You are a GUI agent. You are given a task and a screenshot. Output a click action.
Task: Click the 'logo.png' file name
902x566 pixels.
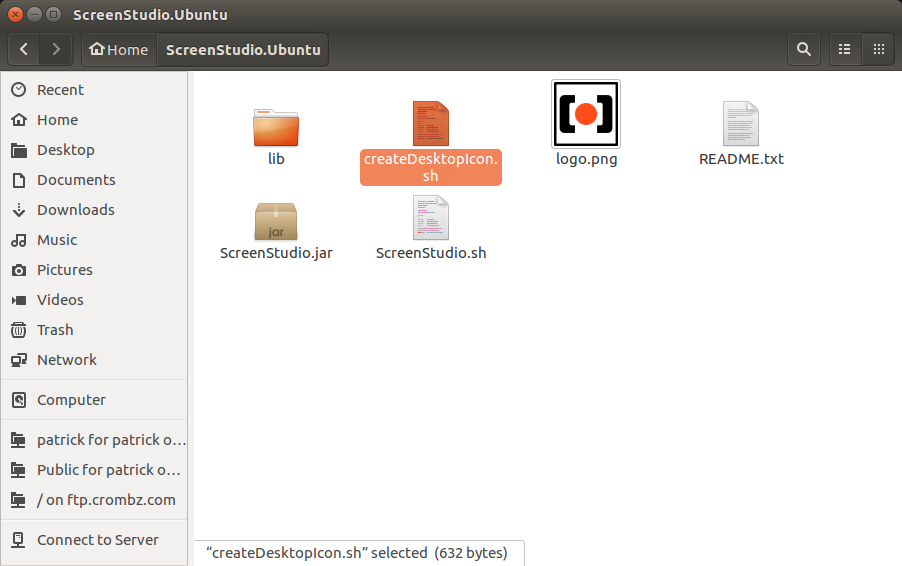click(x=586, y=159)
